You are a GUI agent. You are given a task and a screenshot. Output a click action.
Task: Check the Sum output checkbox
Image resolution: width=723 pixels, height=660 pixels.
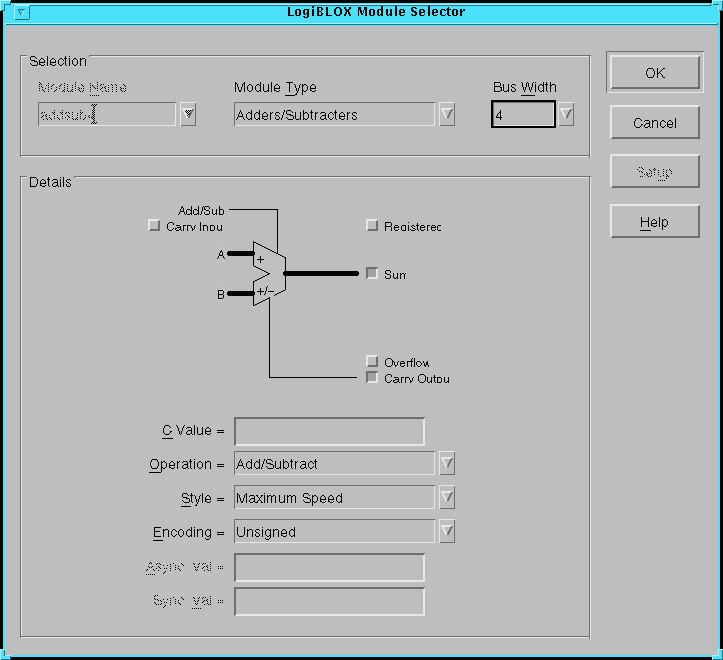tap(372, 273)
